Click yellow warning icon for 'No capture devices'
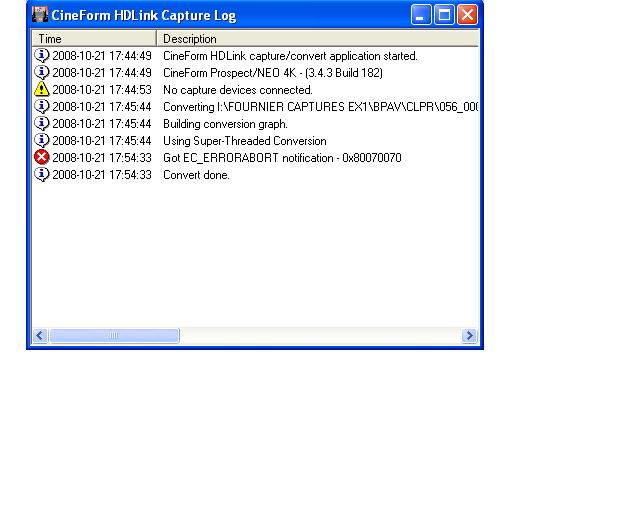This screenshot has width=640, height=512. [42, 89]
